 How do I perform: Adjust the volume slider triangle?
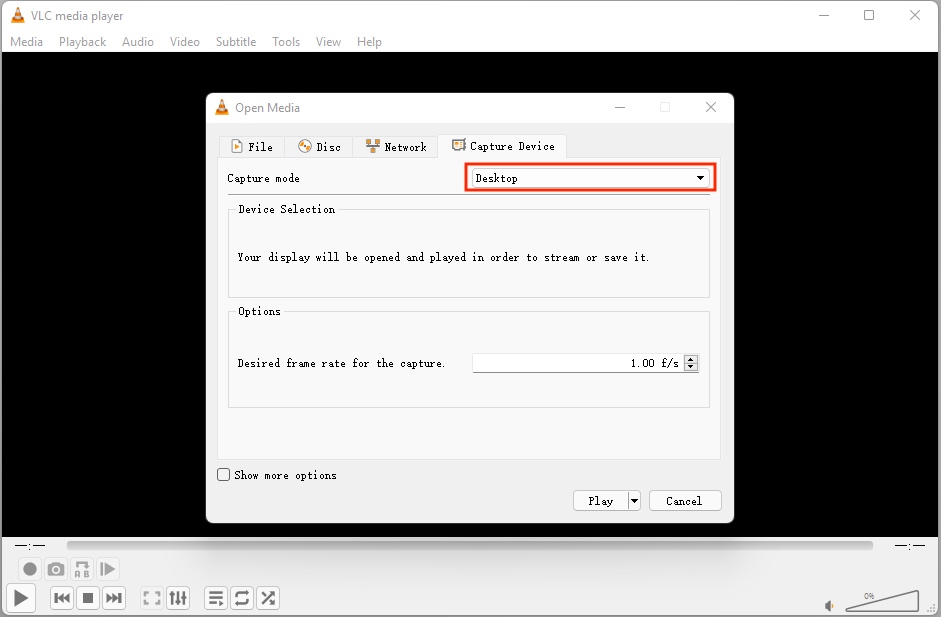point(882,601)
